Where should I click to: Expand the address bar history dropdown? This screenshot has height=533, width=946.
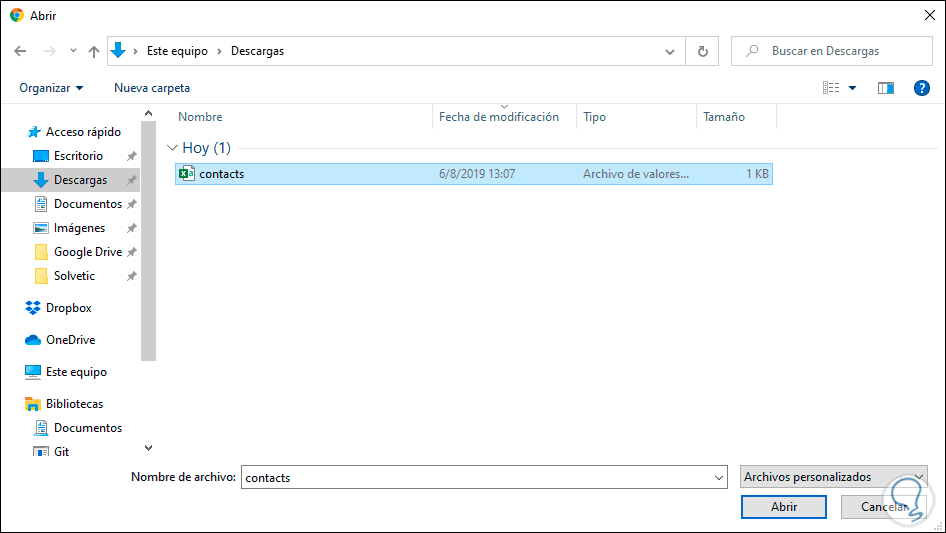tap(670, 51)
